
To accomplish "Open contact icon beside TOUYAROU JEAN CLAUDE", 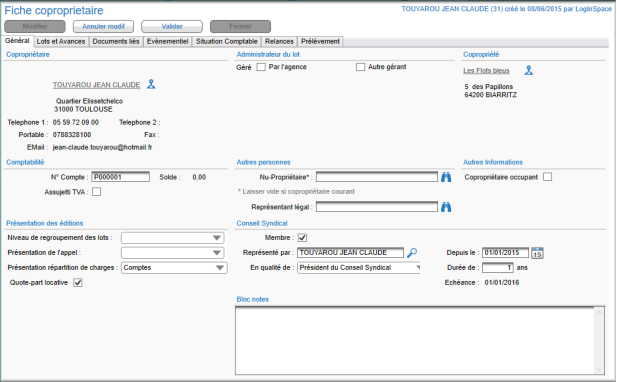I will coord(151,84).
